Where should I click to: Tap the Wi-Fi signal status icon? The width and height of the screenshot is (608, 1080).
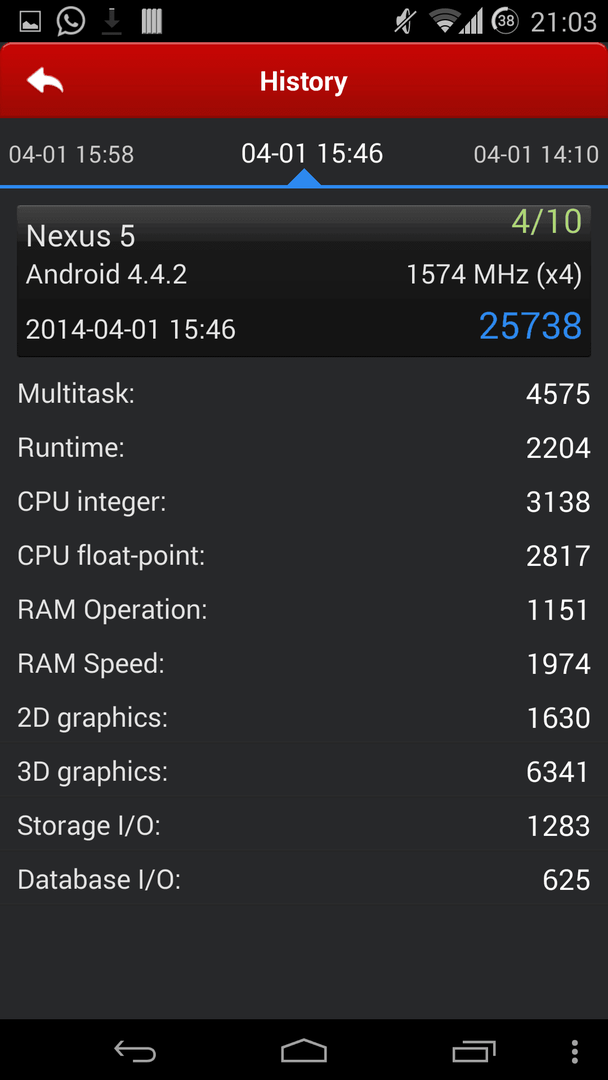click(x=445, y=21)
